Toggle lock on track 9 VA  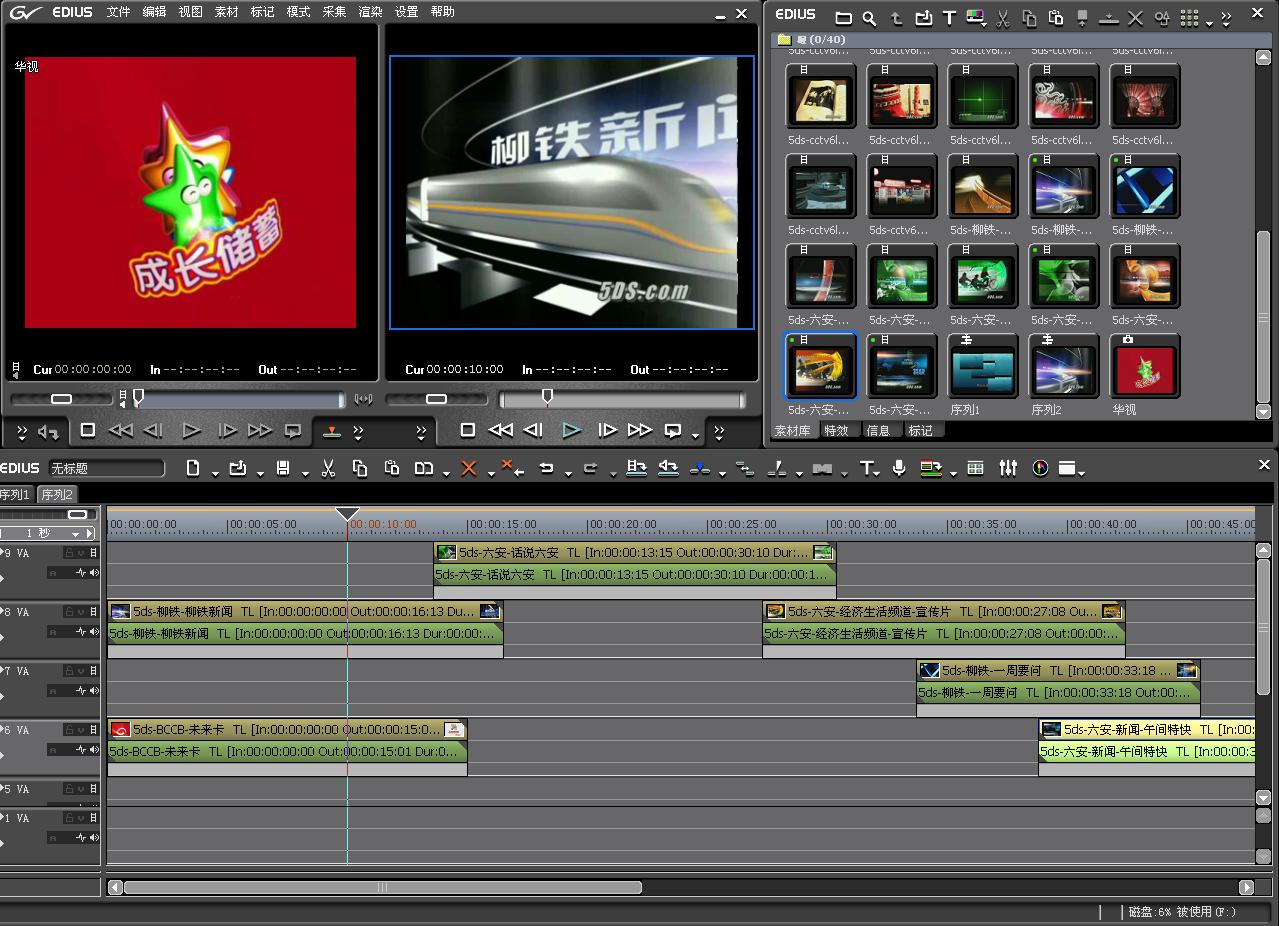click(69, 553)
